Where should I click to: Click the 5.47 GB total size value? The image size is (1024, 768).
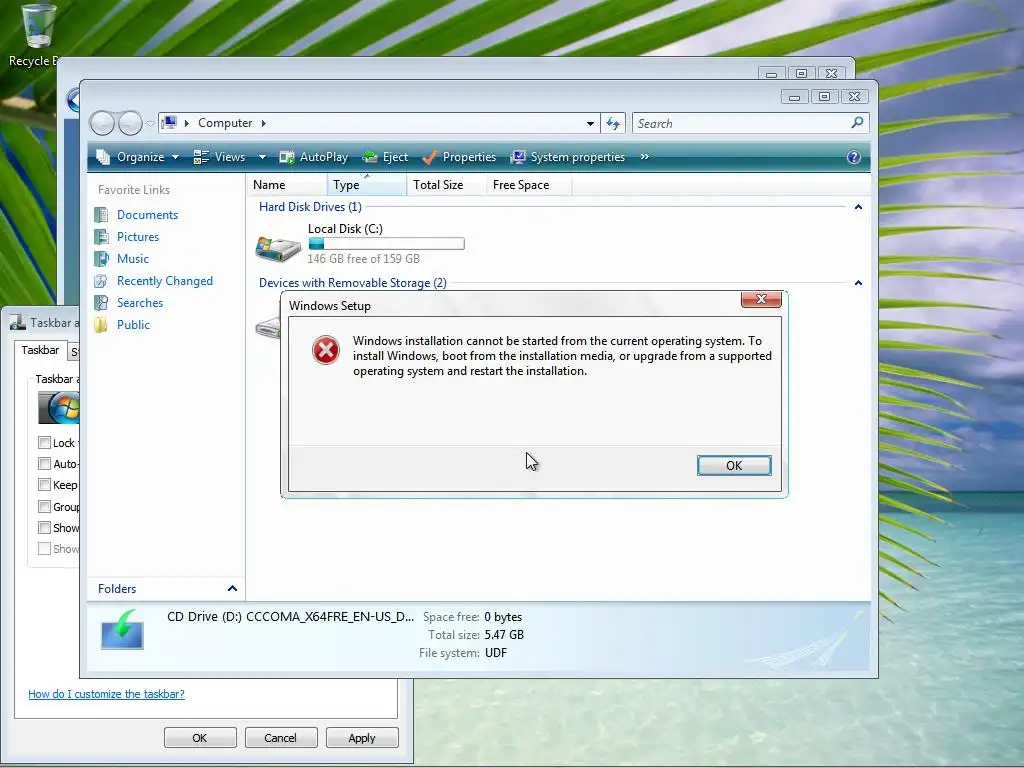click(504, 635)
